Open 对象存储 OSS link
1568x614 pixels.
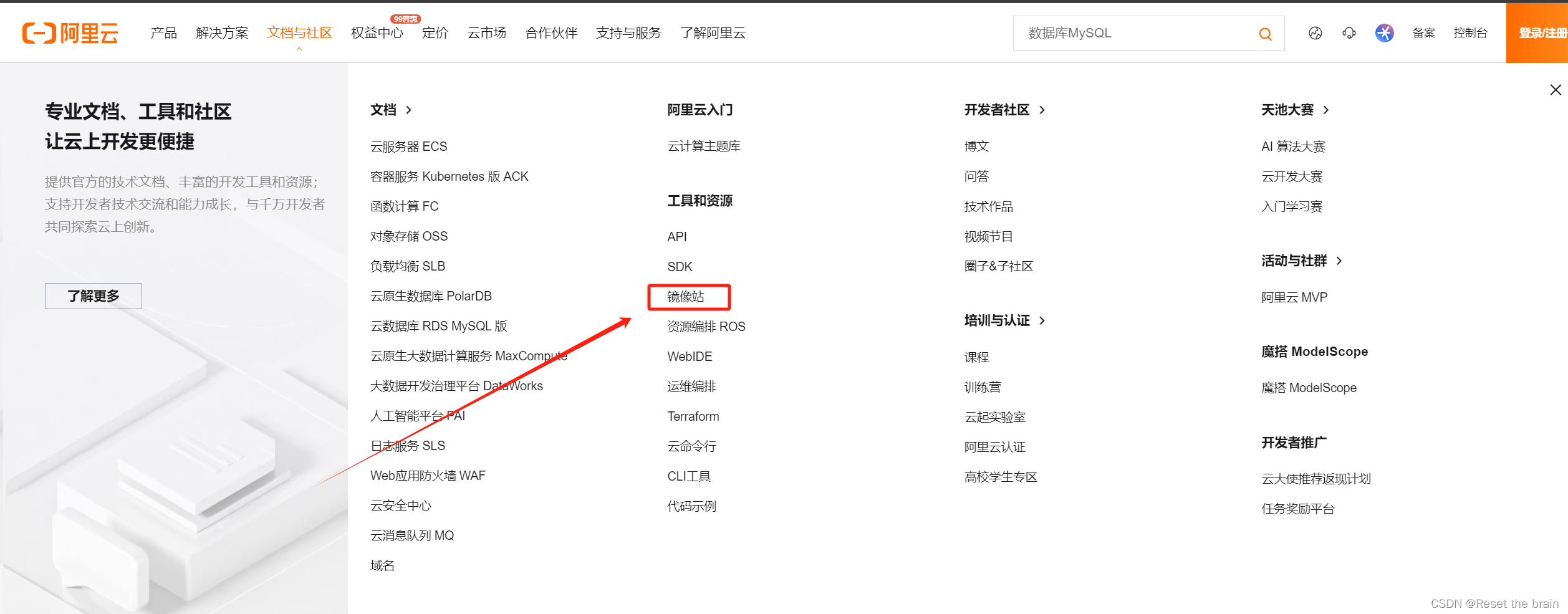(409, 236)
